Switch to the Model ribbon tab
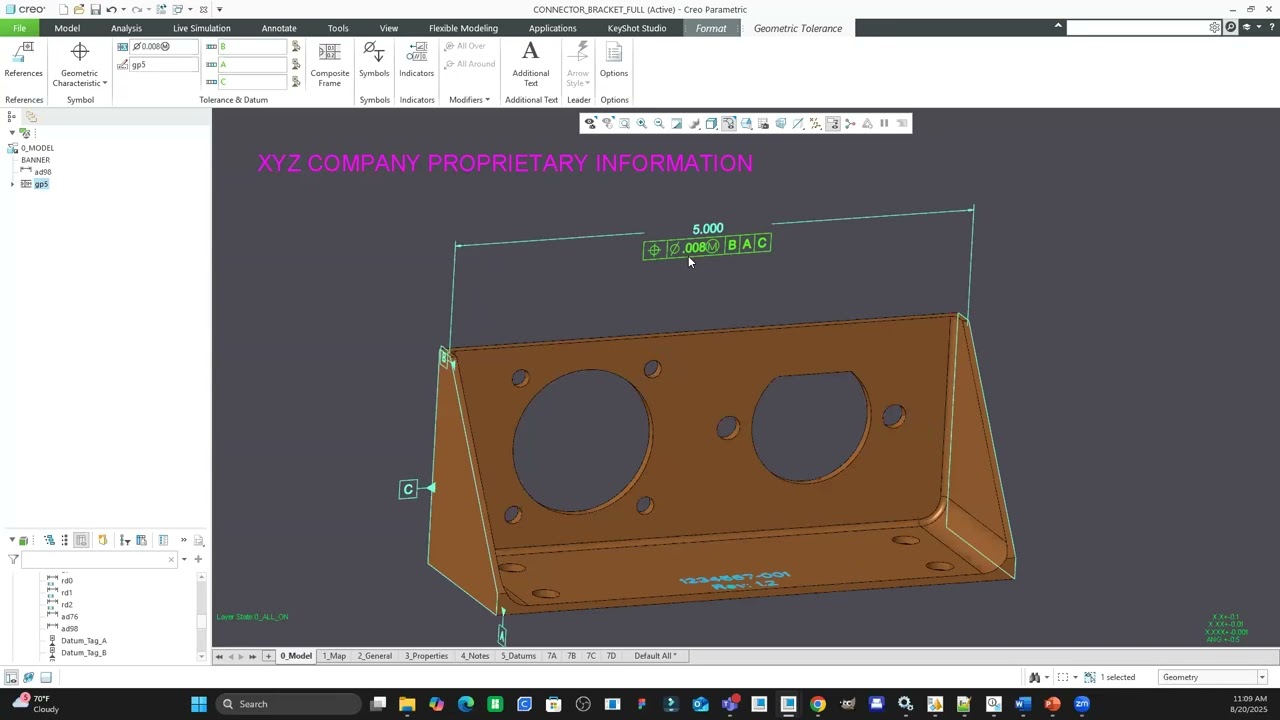 67,28
